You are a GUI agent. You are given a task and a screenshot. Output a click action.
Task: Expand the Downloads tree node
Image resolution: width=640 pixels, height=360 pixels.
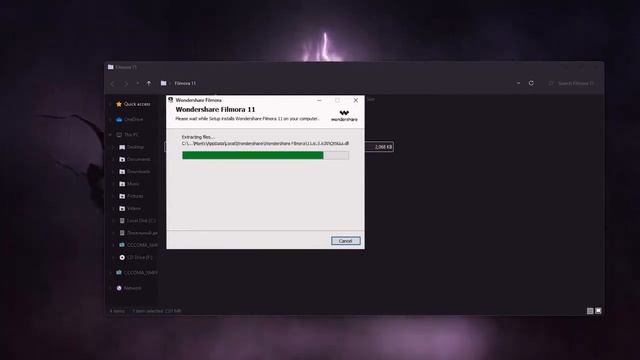tap(114, 171)
